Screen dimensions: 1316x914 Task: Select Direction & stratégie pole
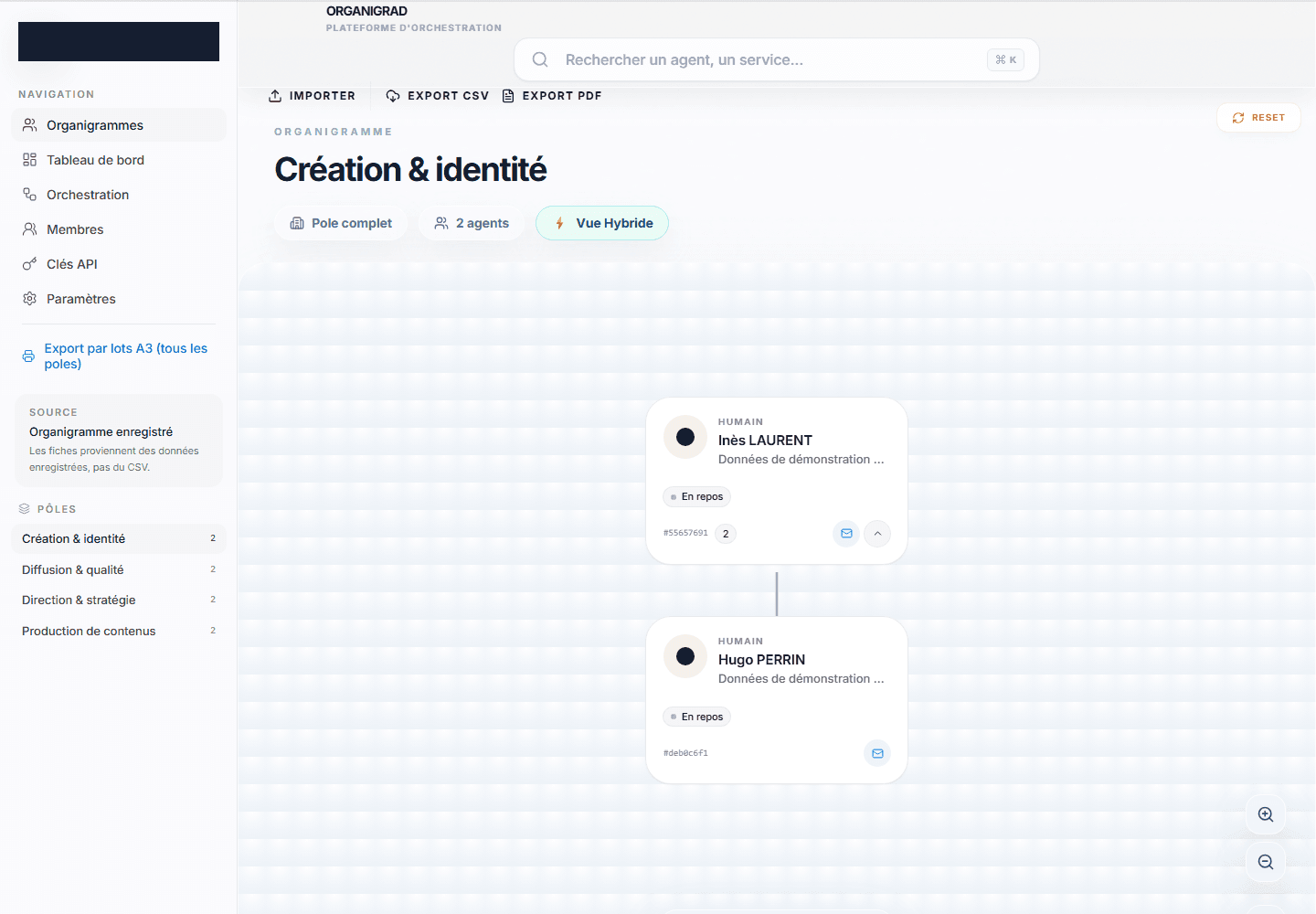click(119, 600)
